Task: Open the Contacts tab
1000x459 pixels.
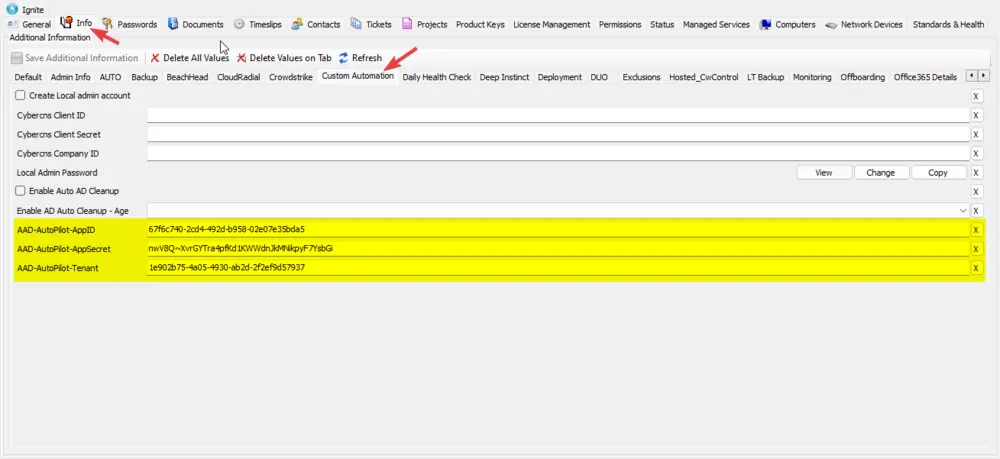Action: (316, 24)
